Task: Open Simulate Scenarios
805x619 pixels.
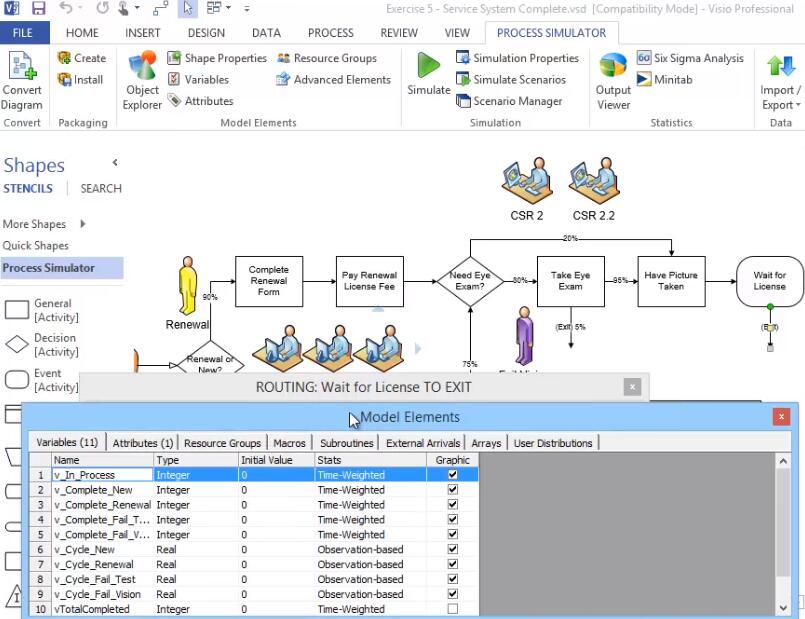Action: (x=511, y=80)
